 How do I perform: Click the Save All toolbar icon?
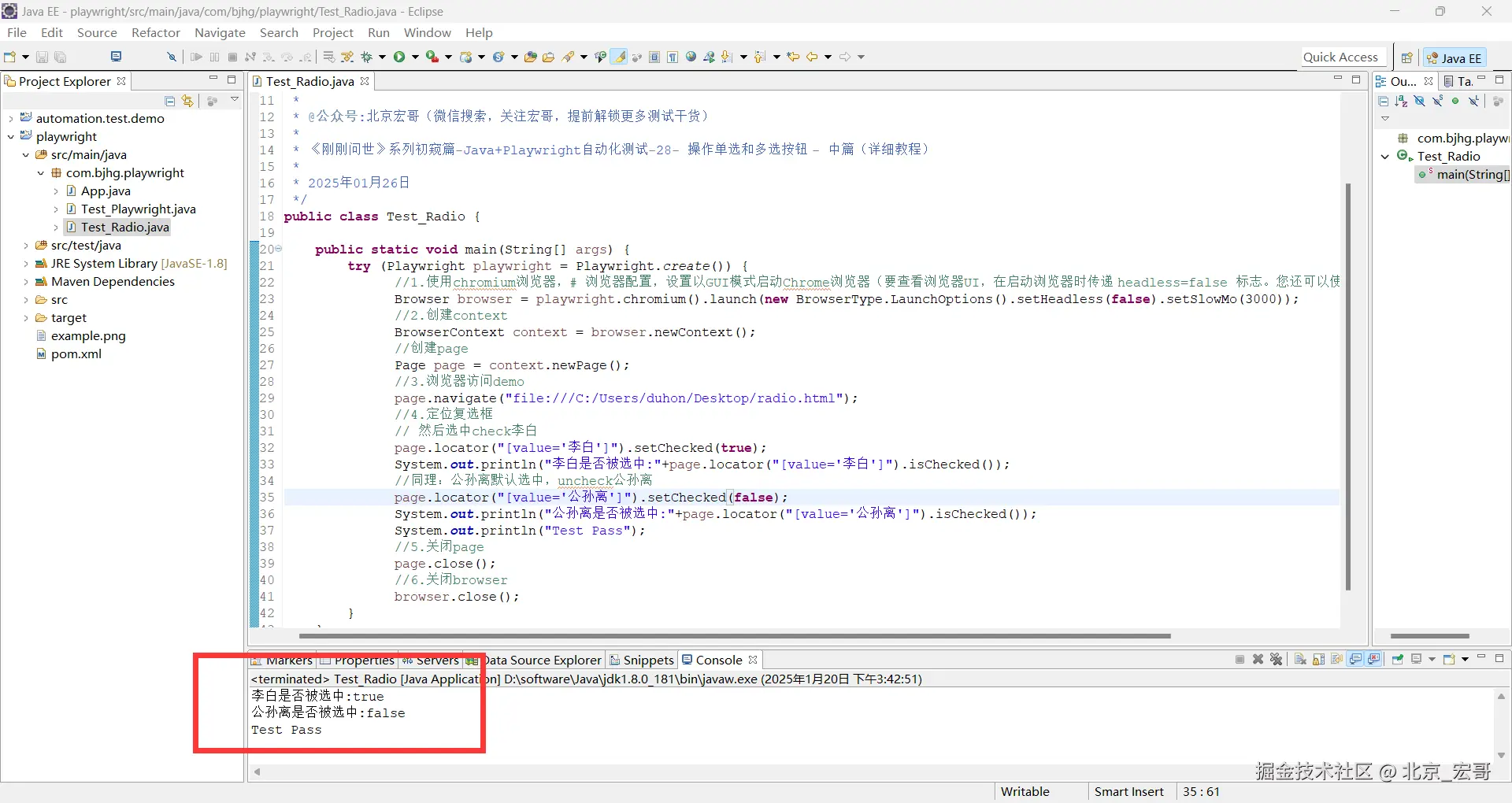61,57
